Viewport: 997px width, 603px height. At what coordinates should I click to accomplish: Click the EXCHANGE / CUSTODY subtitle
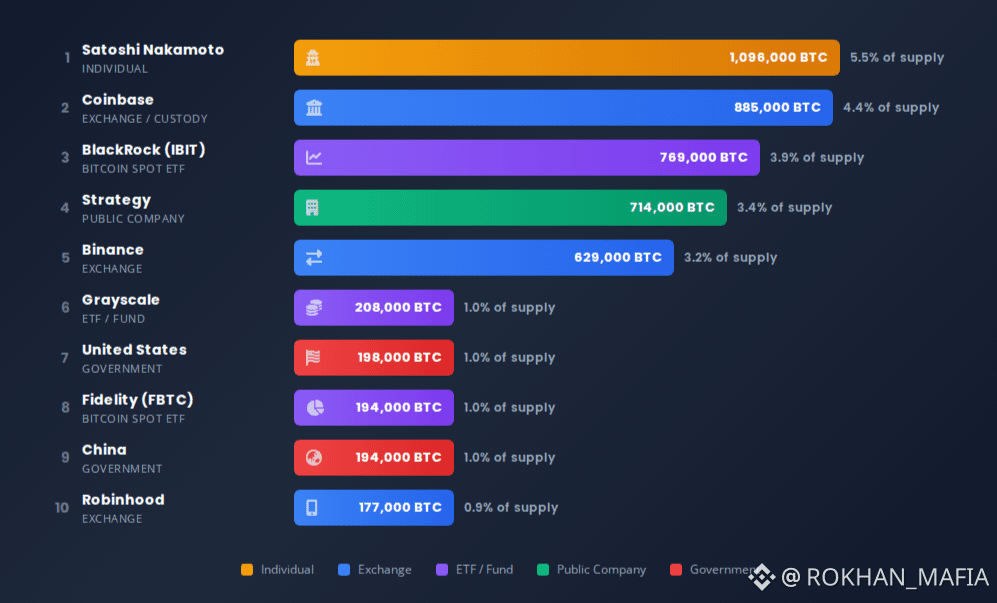pyautogui.click(x=145, y=119)
